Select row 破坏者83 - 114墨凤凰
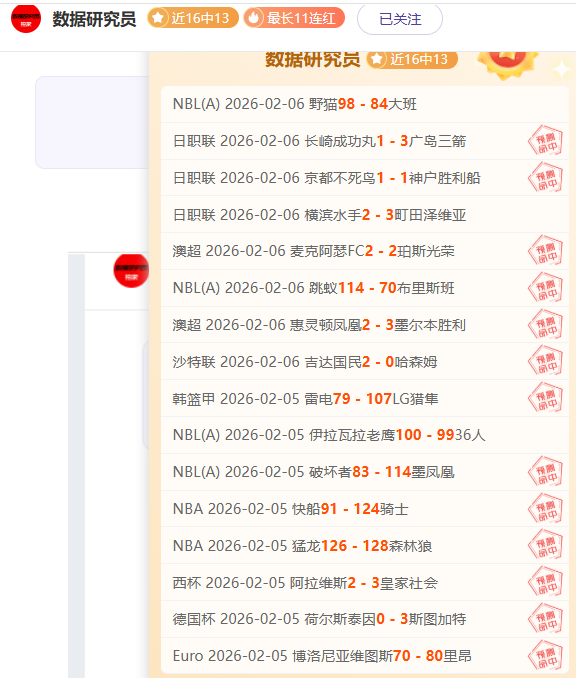576x678 pixels. tap(365, 472)
